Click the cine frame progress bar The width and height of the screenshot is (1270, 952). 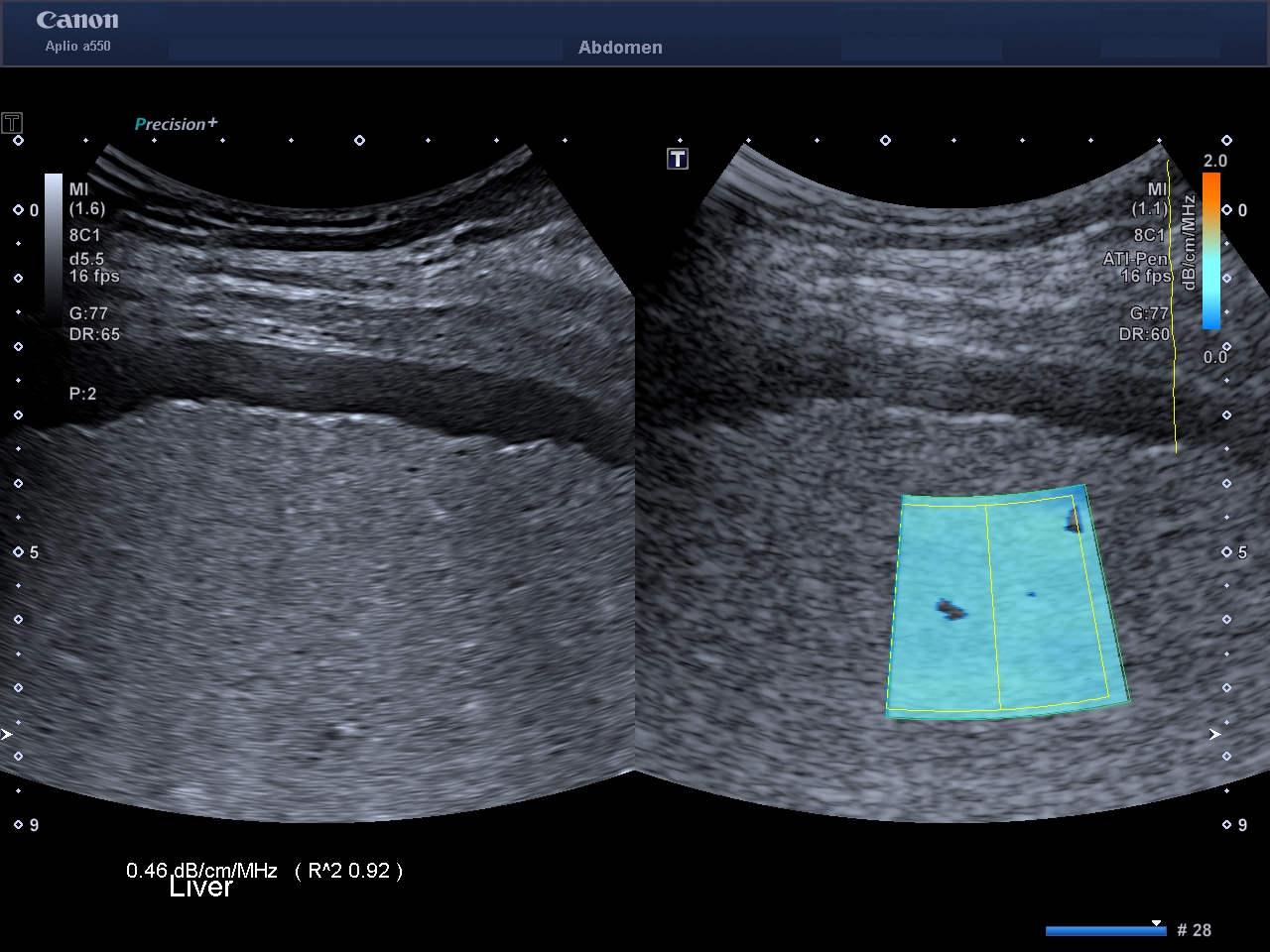pyautogui.click(x=1105, y=930)
